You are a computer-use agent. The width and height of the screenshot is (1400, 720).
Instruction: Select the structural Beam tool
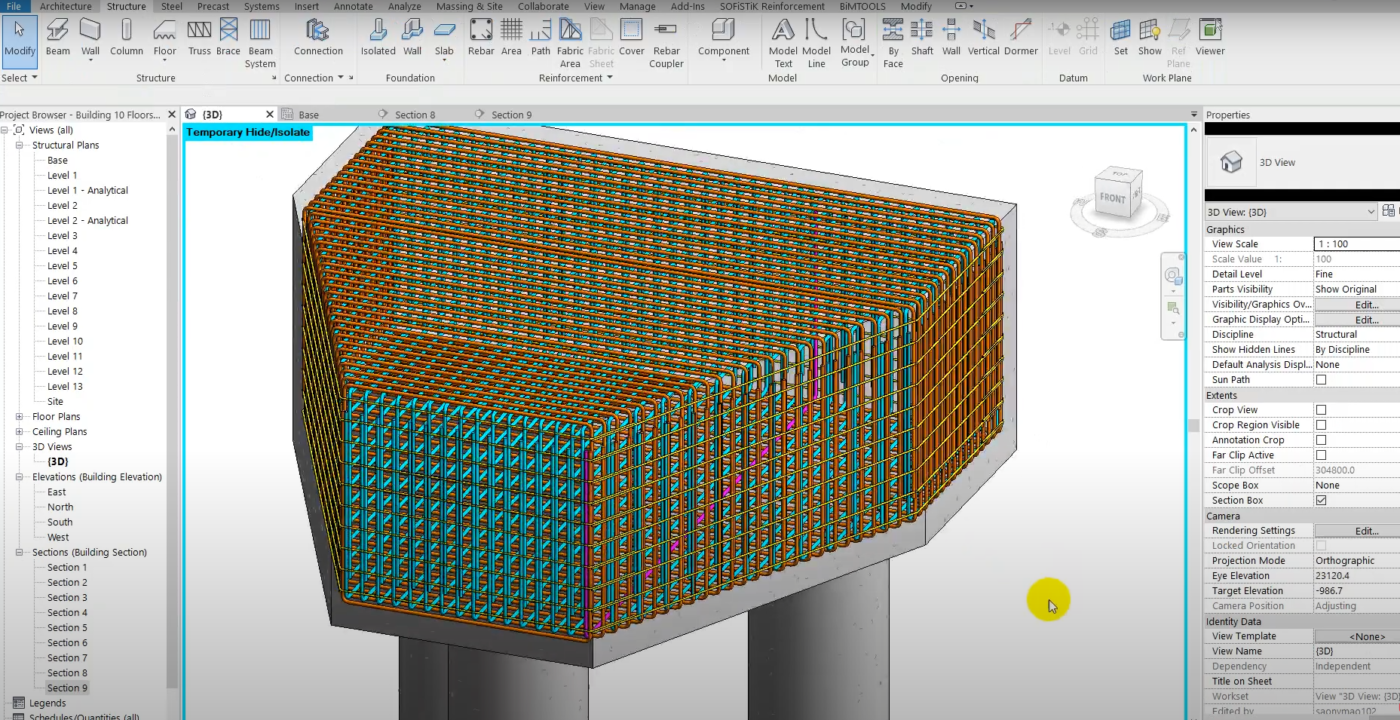coord(57,42)
